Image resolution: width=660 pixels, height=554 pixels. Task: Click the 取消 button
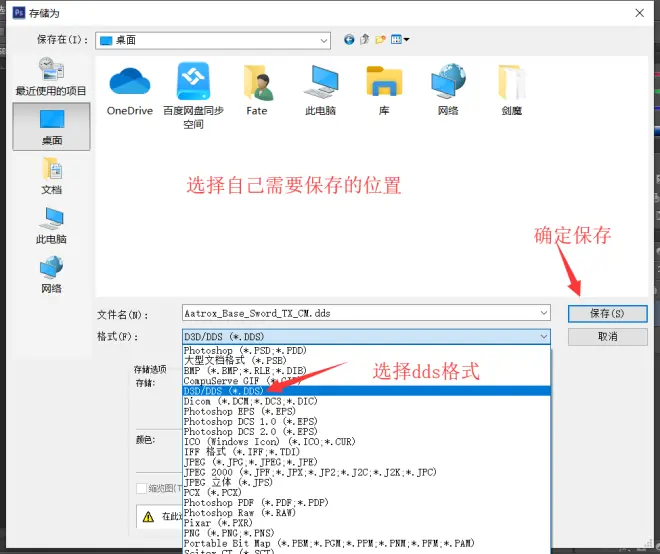click(x=607, y=337)
